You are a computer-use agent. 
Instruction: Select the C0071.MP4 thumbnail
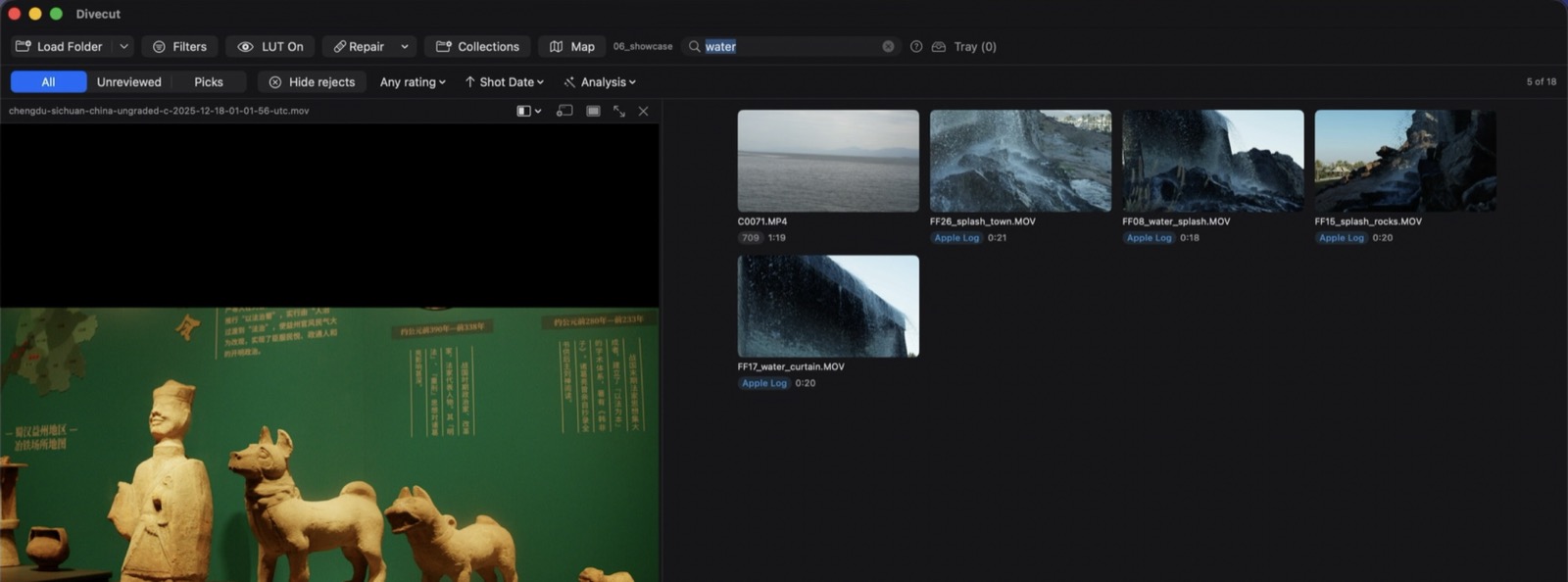[828, 161]
